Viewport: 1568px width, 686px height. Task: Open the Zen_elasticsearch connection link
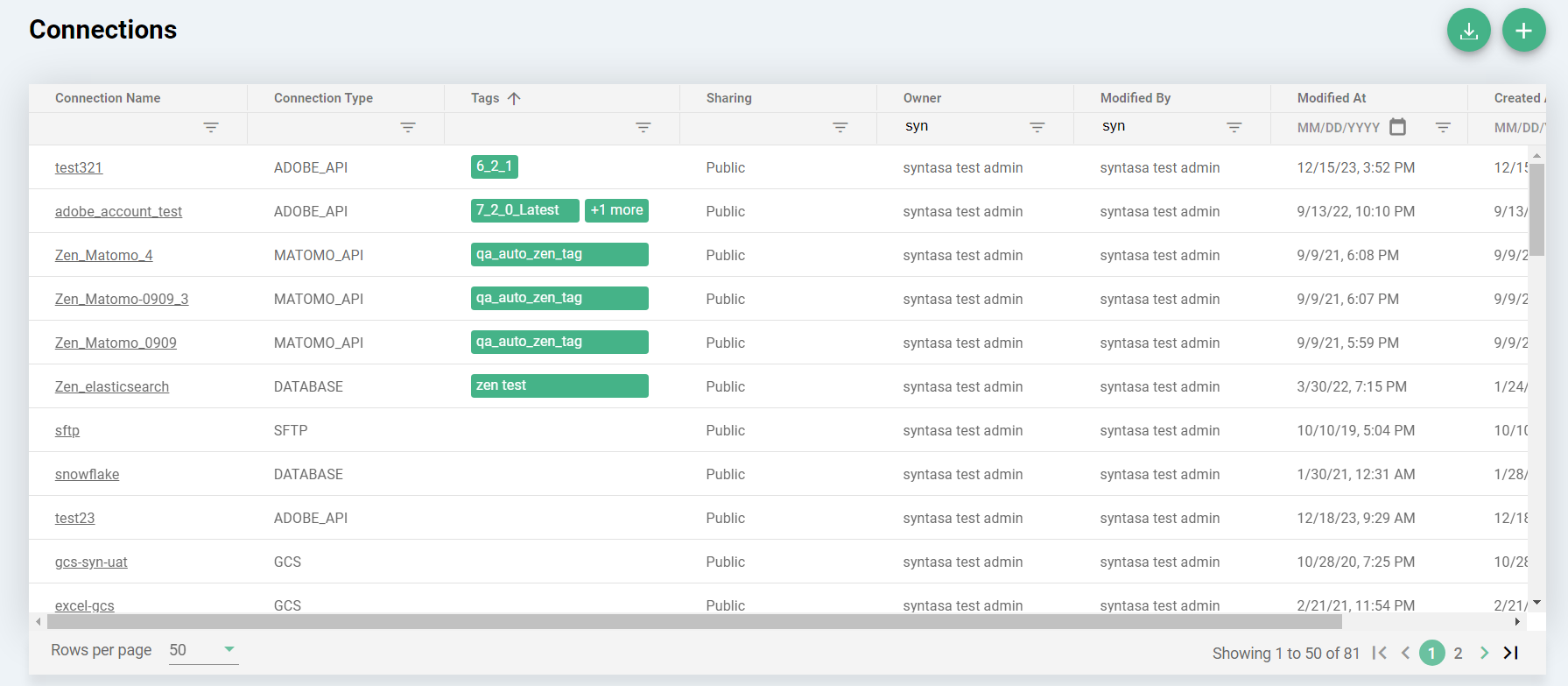point(112,386)
